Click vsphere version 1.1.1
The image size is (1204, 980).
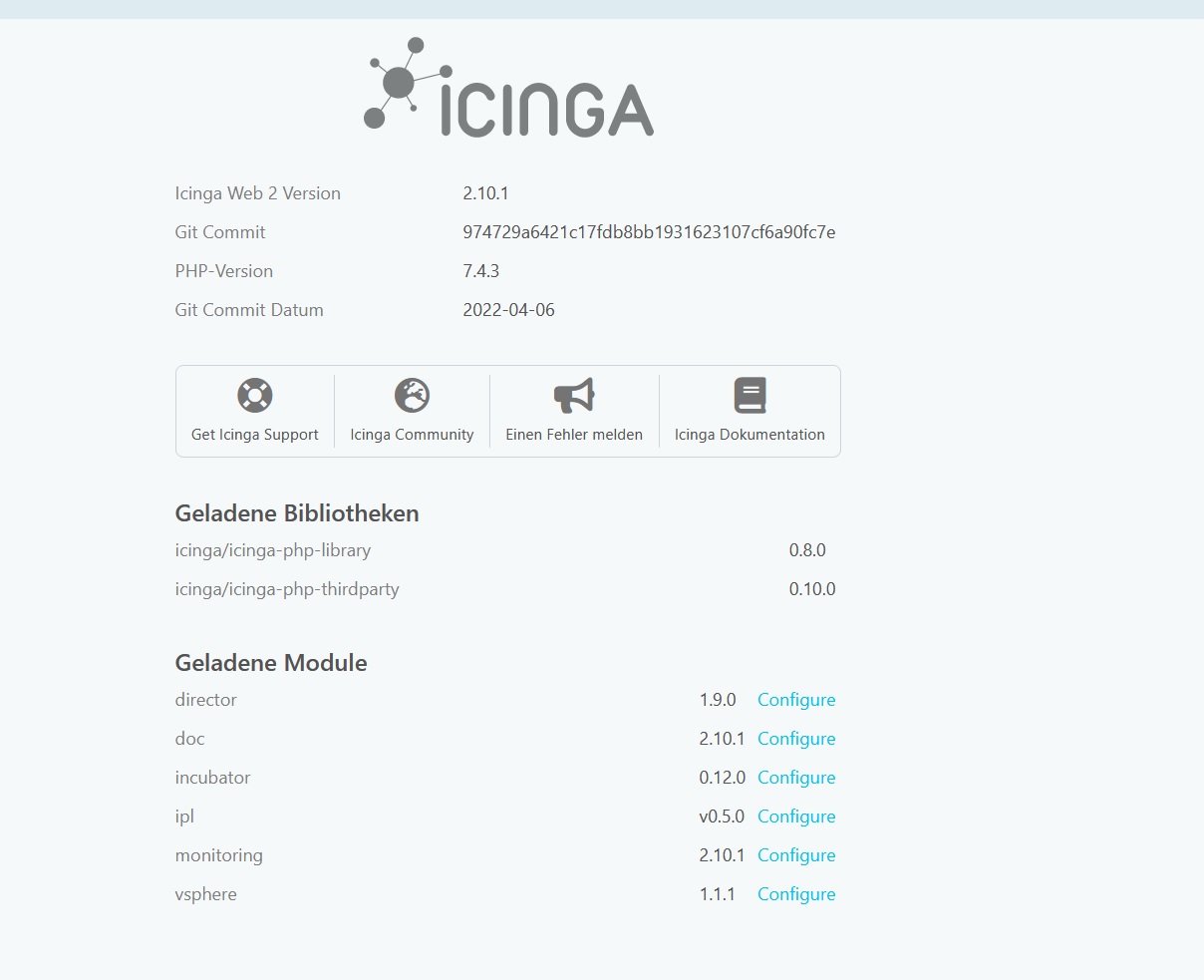[x=718, y=894]
